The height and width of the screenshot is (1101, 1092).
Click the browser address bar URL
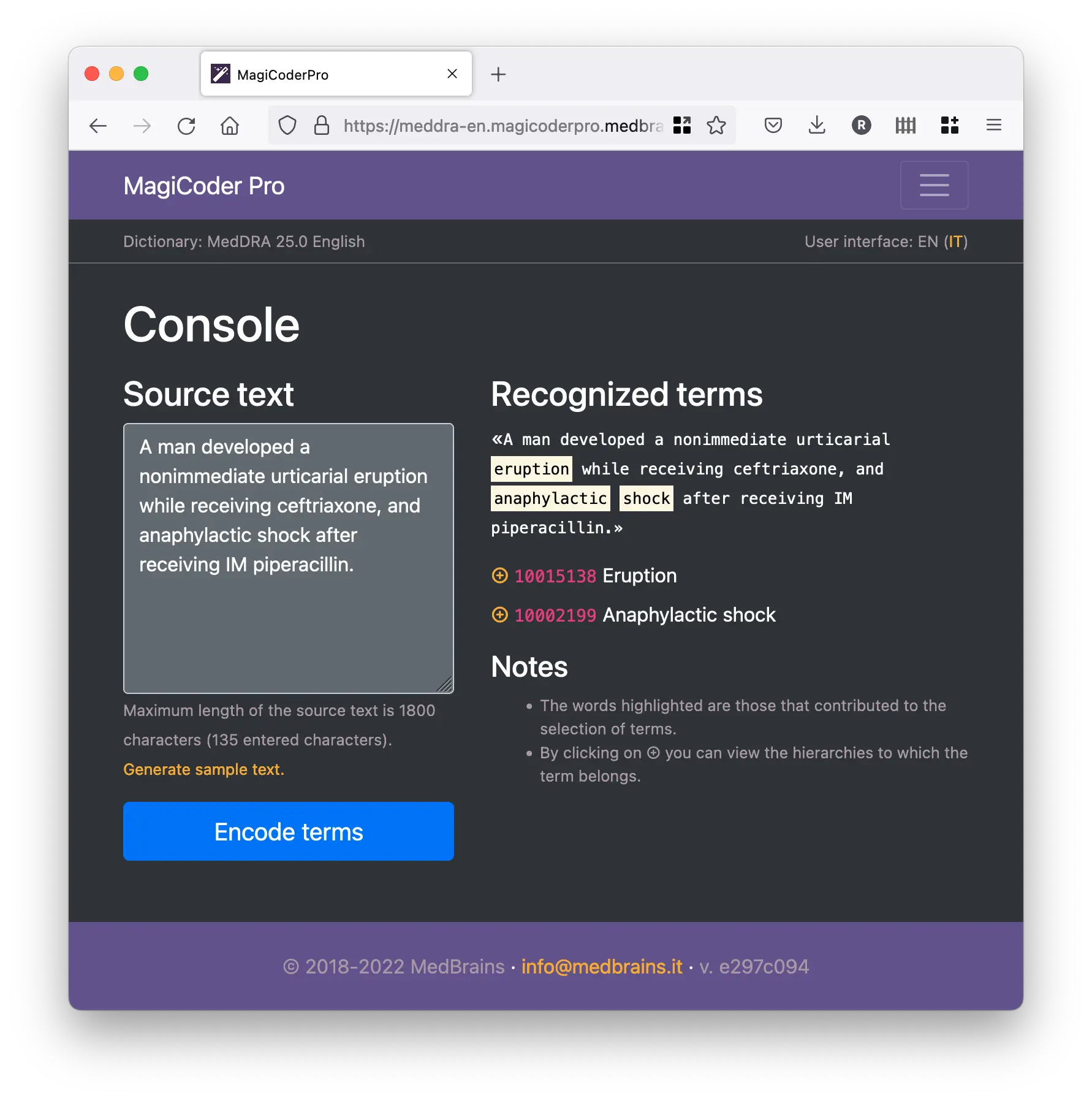502,126
